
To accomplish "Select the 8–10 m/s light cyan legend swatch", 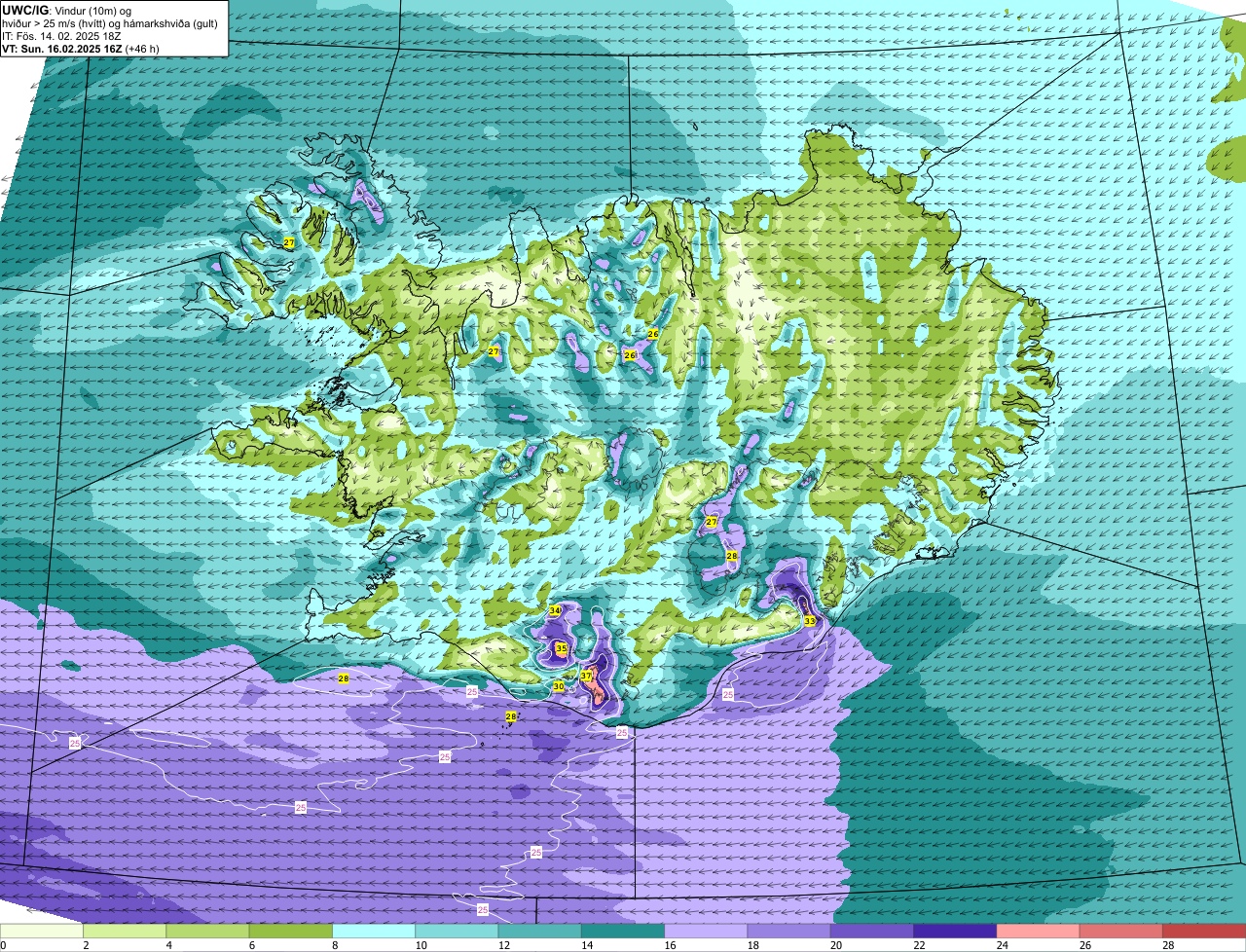I will (x=374, y=931).
